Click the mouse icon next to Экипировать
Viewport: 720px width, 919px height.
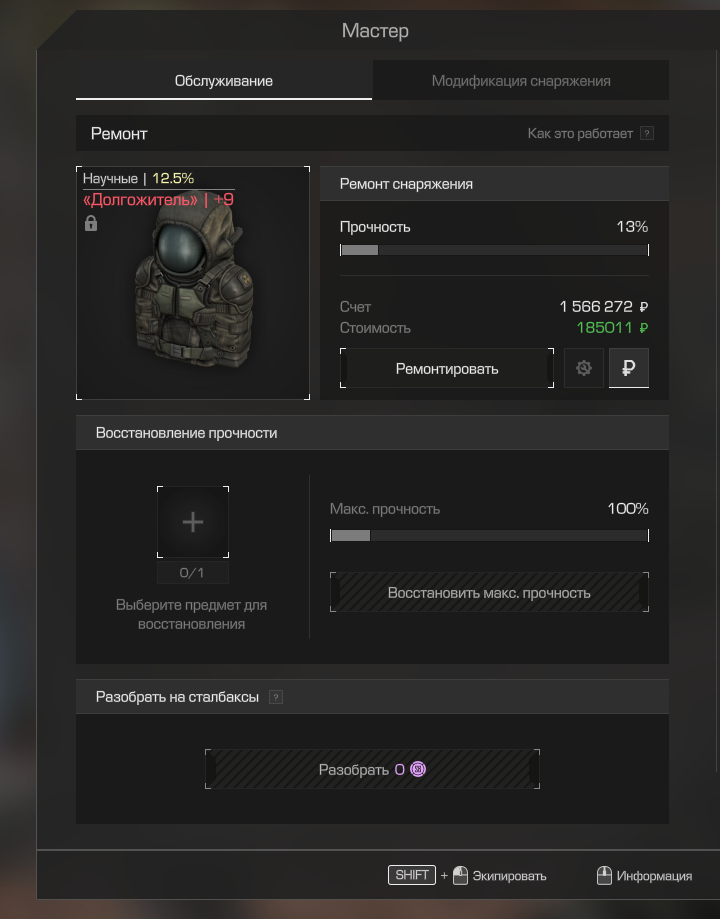pyautogui.click(x=460, y=876)
